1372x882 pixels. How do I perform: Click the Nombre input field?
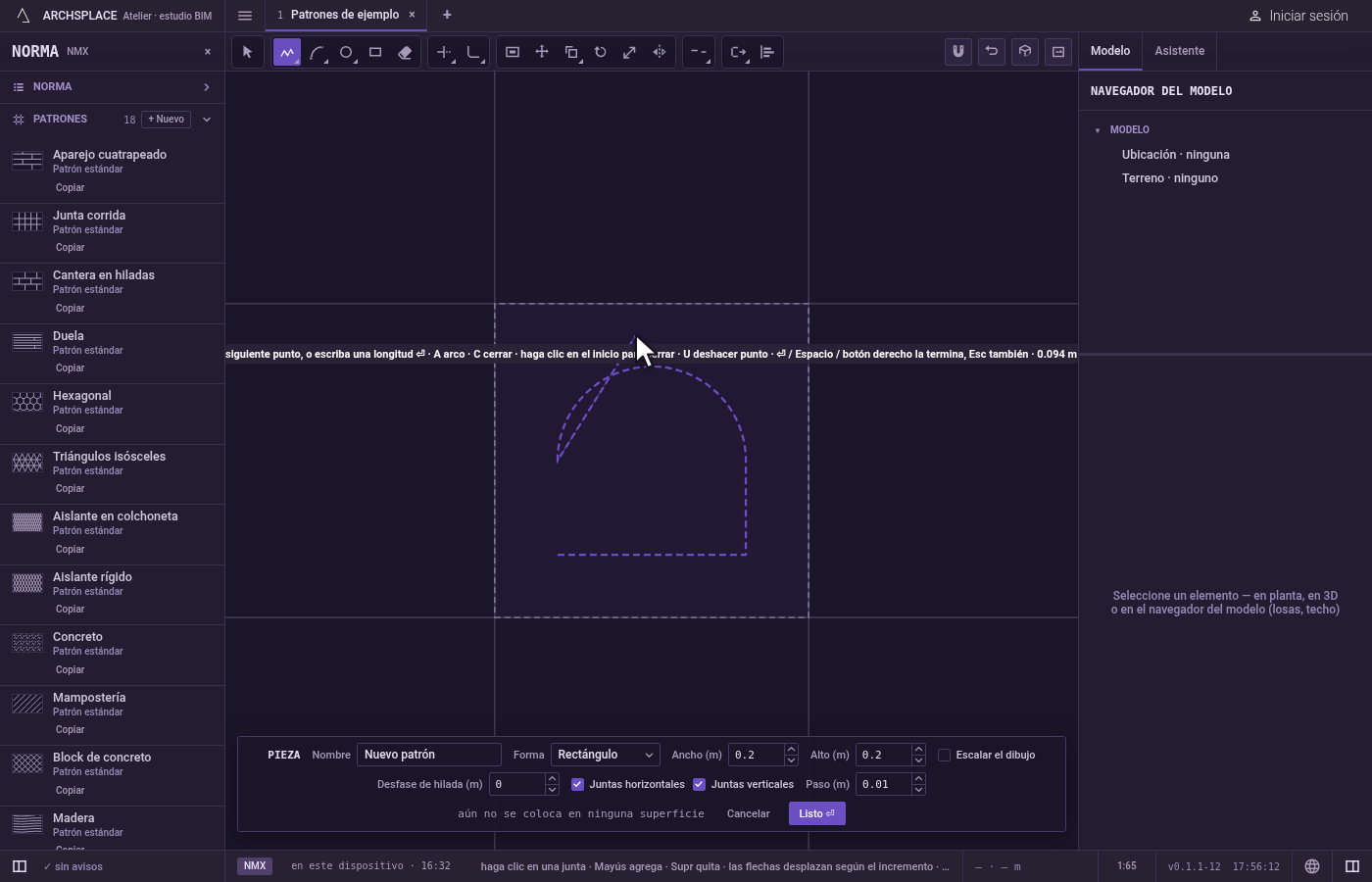(429, 755)
